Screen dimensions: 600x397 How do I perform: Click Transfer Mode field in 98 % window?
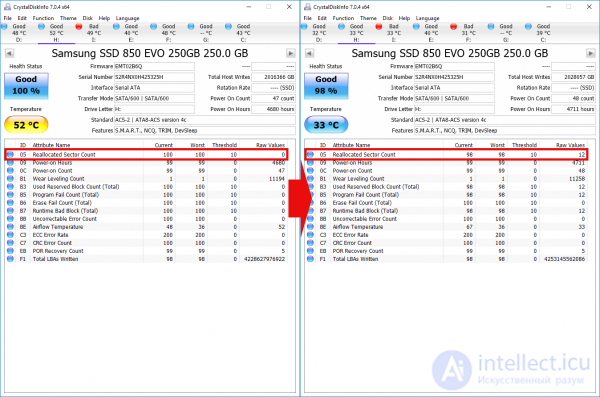[x=454, y=98]
